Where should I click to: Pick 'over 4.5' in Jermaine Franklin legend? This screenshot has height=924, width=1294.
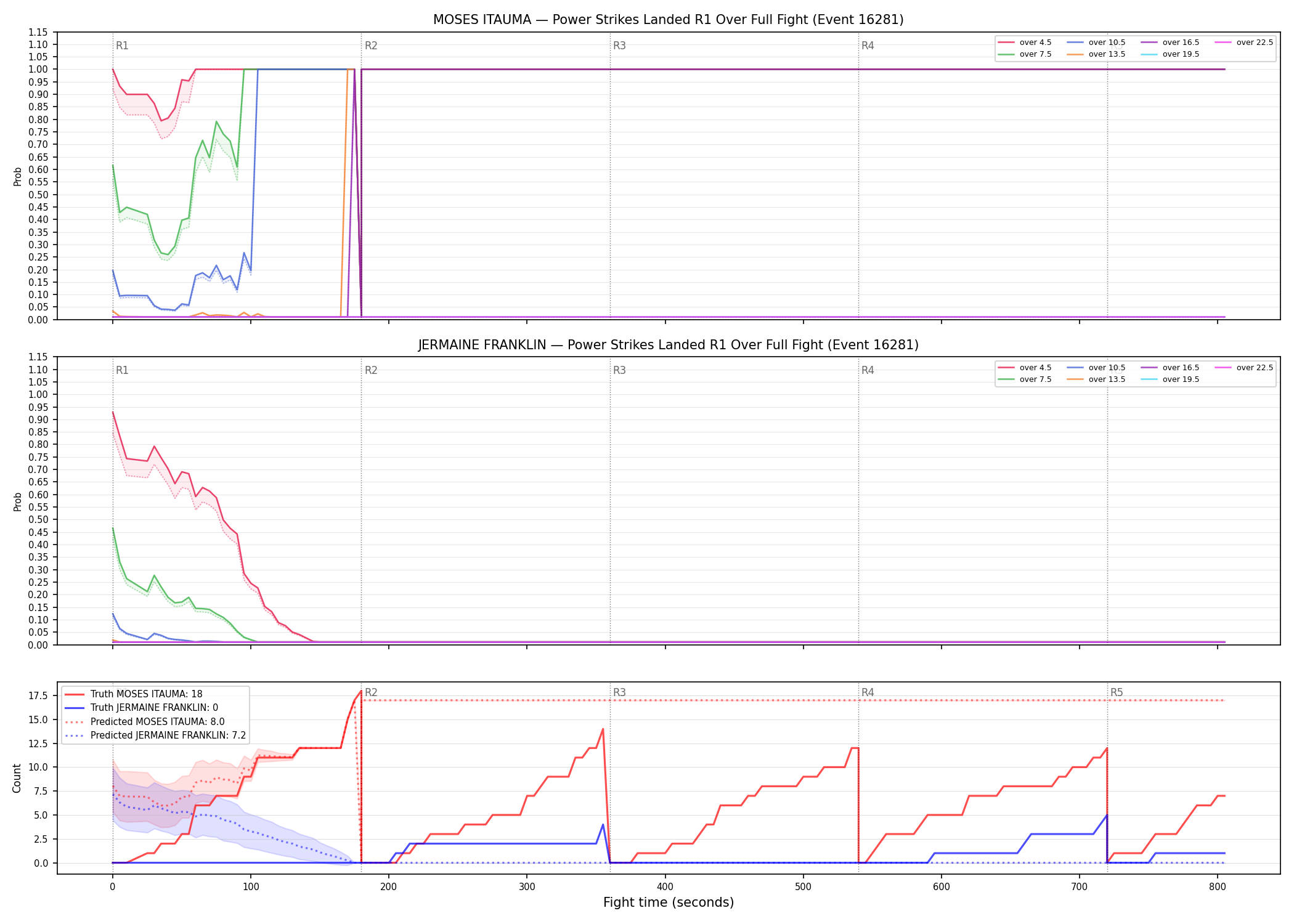coord(1024,368)
